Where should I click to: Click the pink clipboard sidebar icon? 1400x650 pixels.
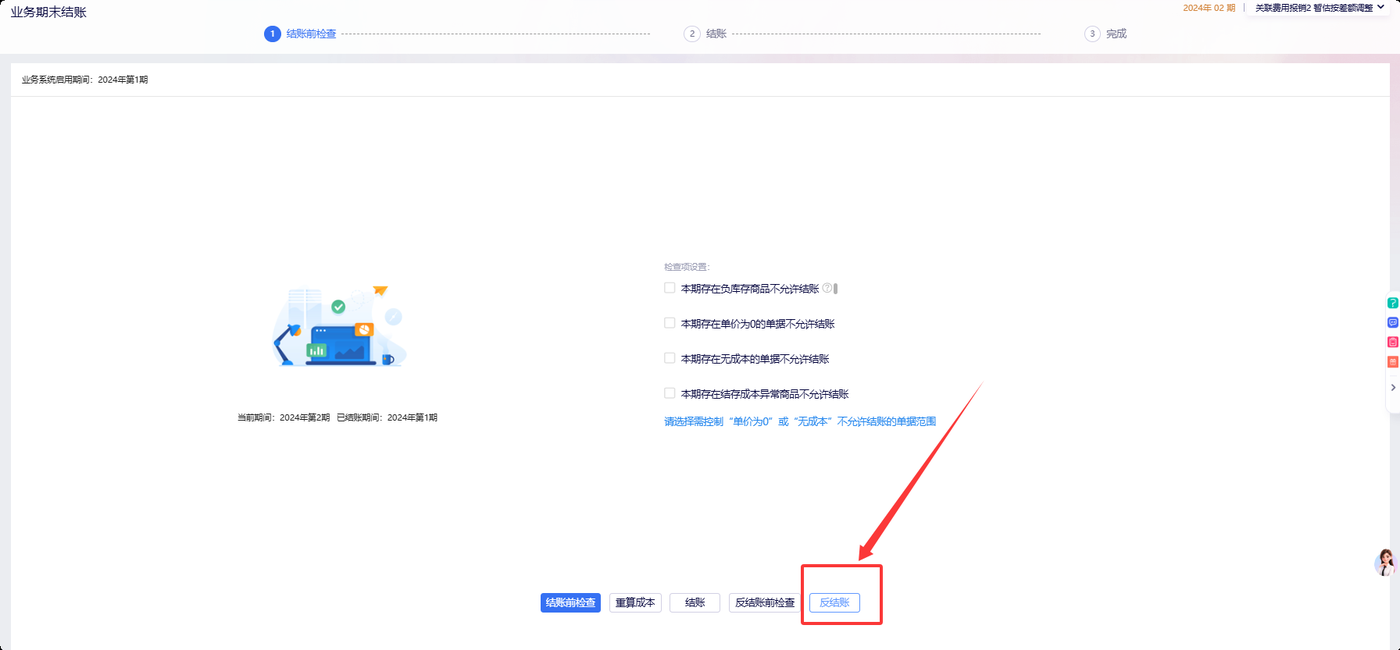(x=1393, y=342)
